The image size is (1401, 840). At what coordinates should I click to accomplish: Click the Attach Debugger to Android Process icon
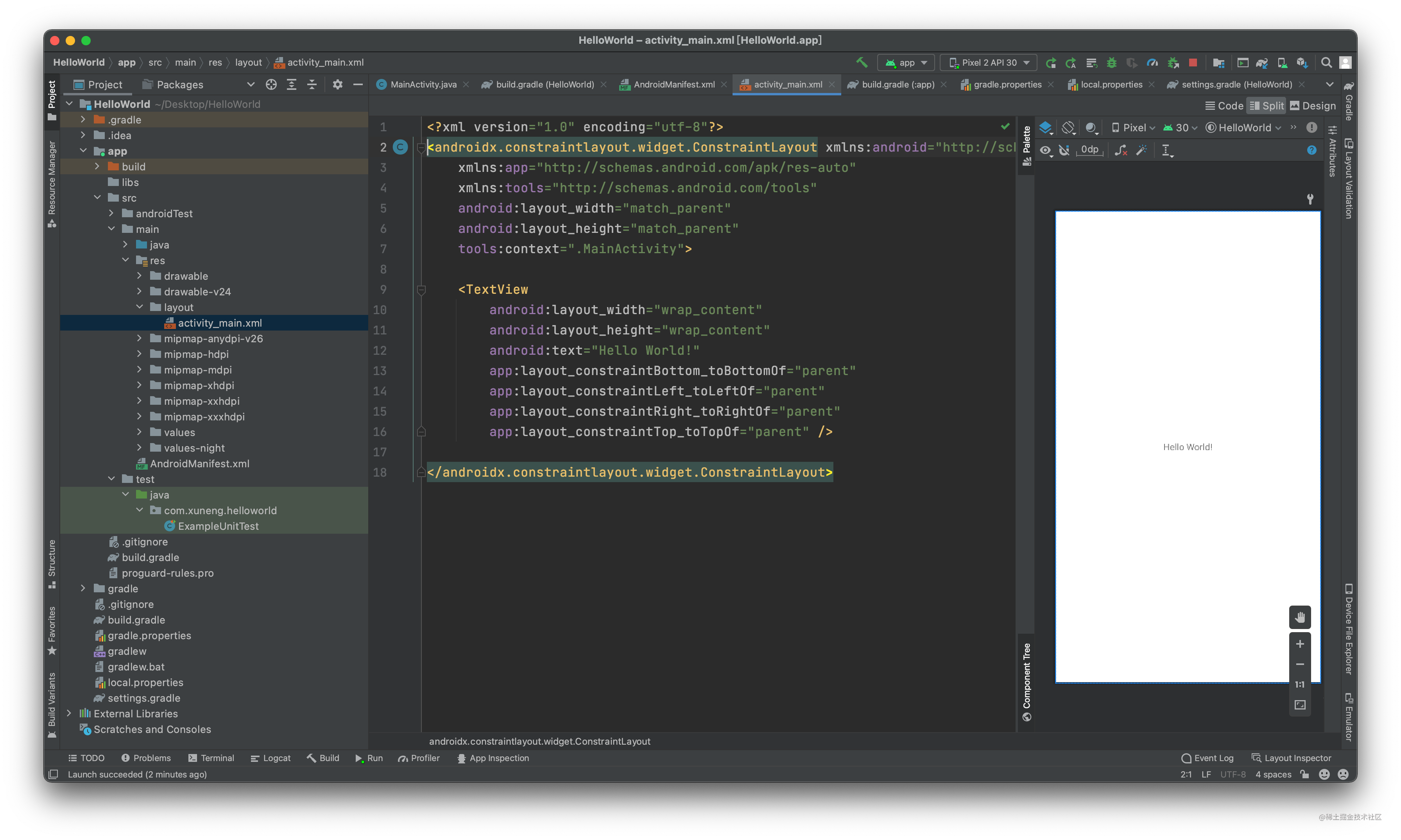click(1173, 62)
